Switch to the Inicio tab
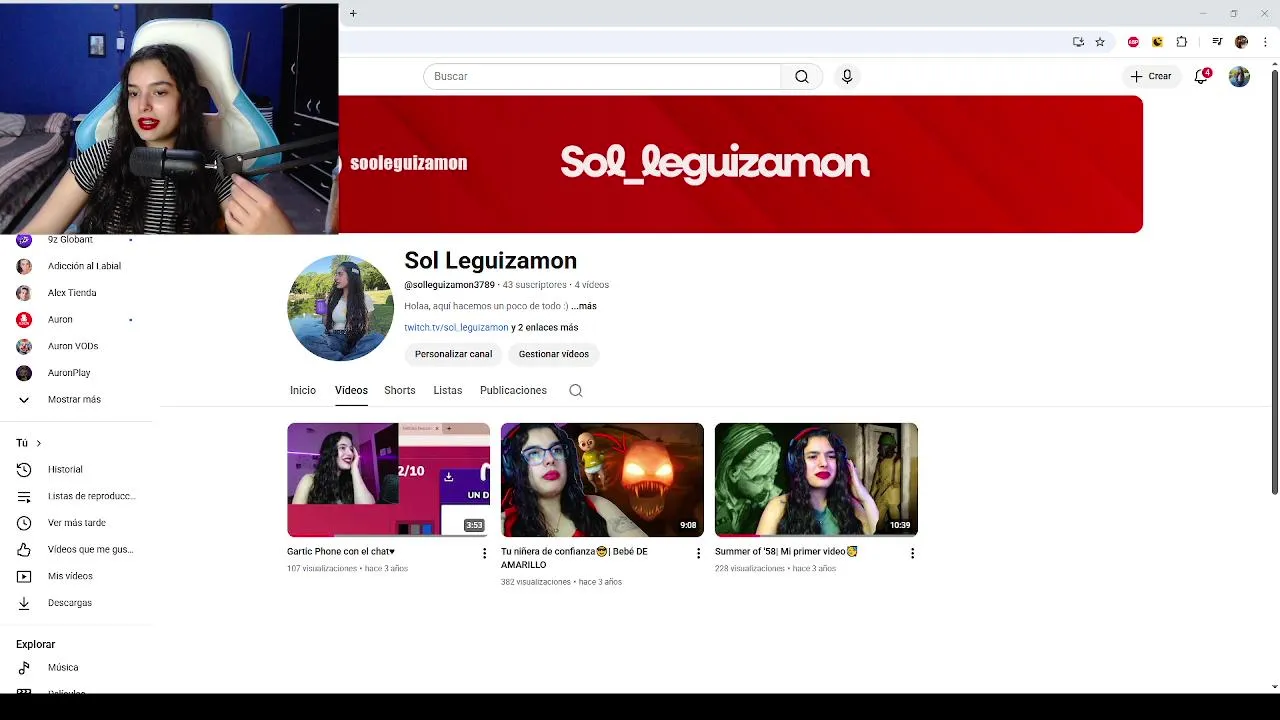1280x720 pixels. click(x=303, y=390)
